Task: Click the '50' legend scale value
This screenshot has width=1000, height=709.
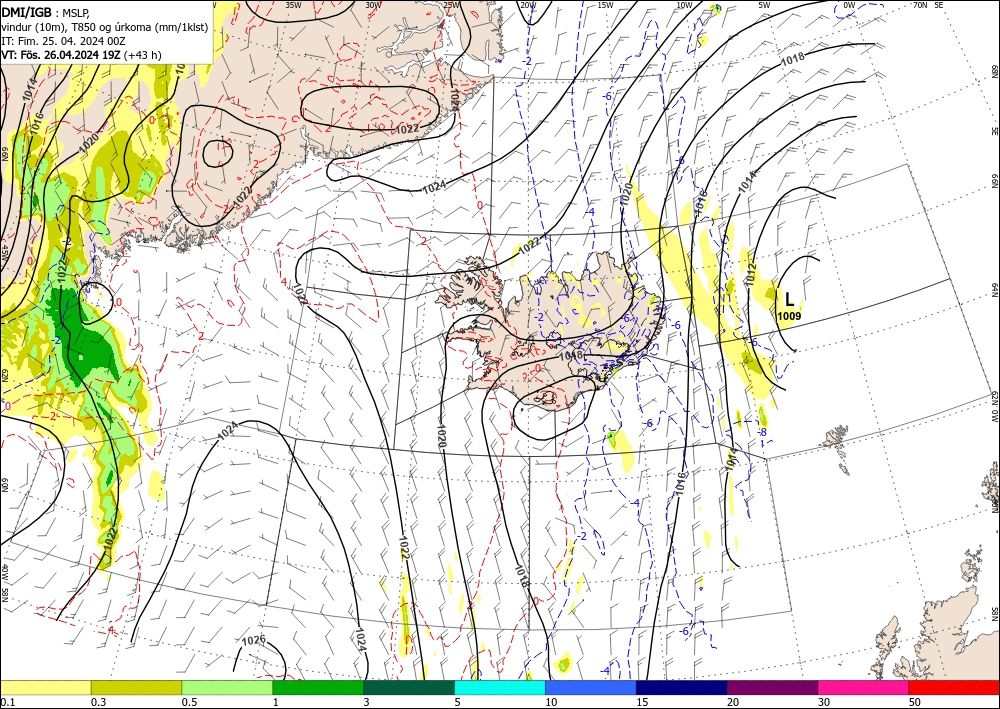Action: pos(915,702)
